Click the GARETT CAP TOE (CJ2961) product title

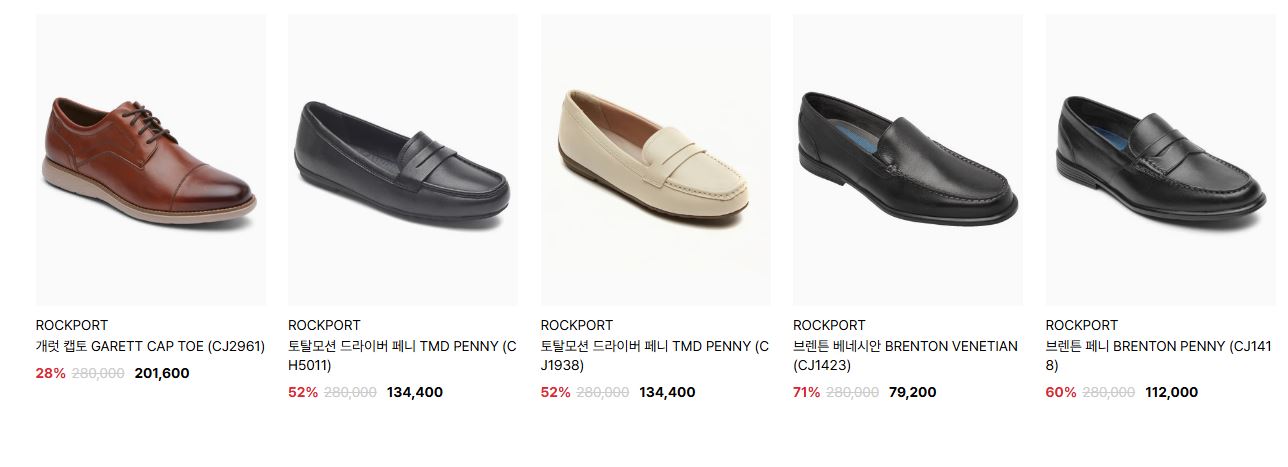pos(151,346)
